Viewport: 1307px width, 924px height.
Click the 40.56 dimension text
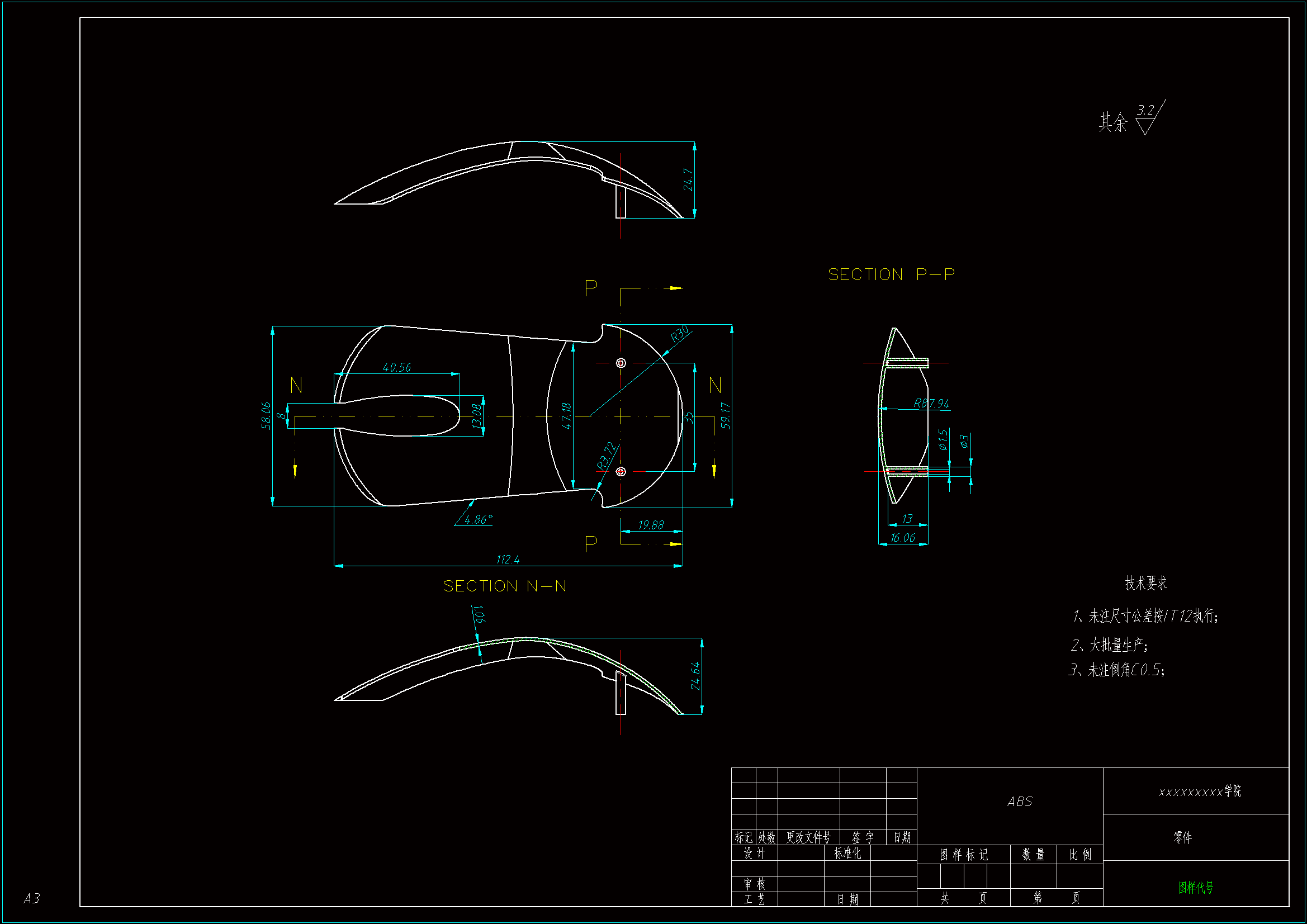click(397, 368)
